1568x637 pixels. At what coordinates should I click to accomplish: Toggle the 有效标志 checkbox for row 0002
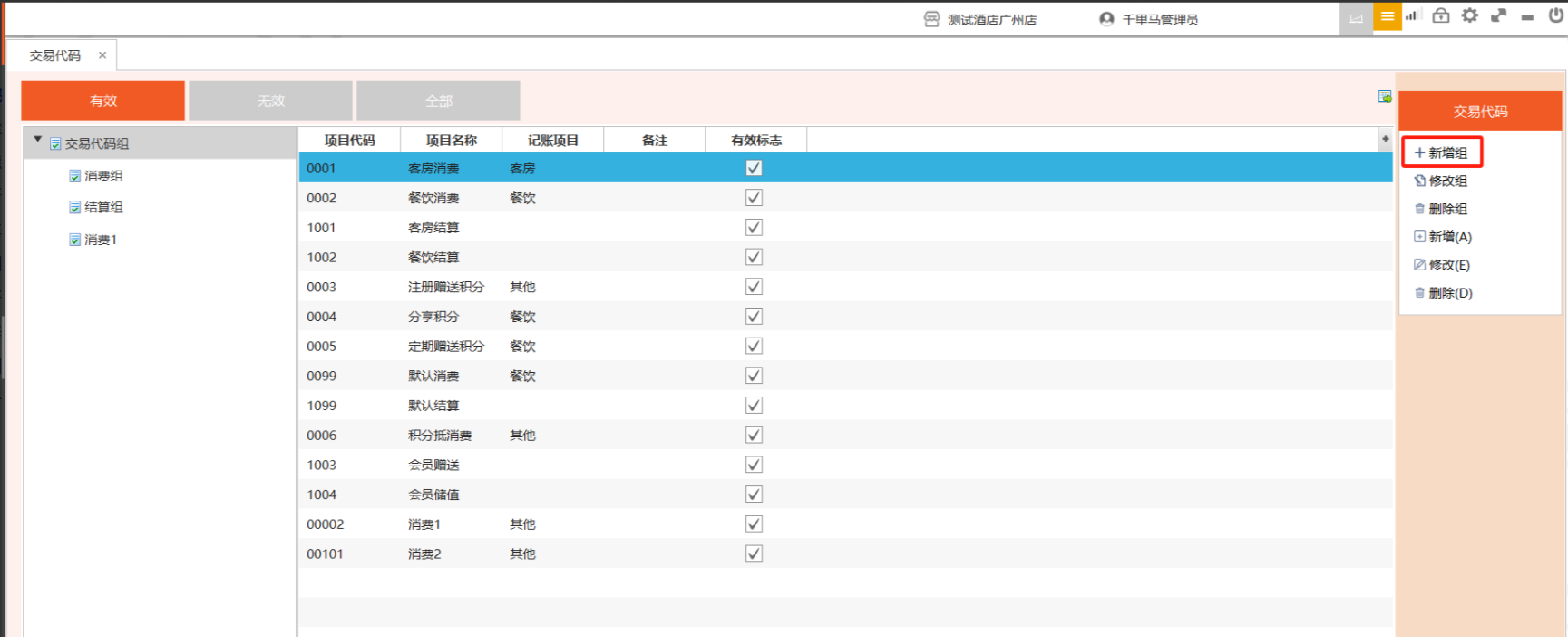754,198
